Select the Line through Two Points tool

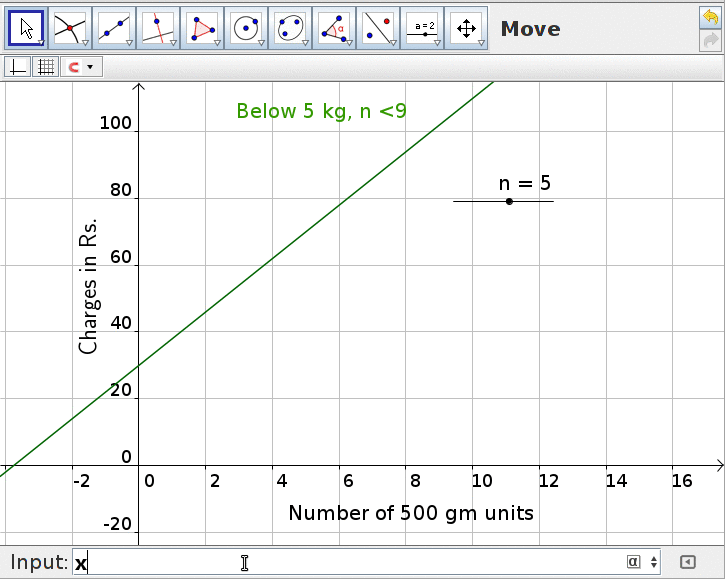114,28
